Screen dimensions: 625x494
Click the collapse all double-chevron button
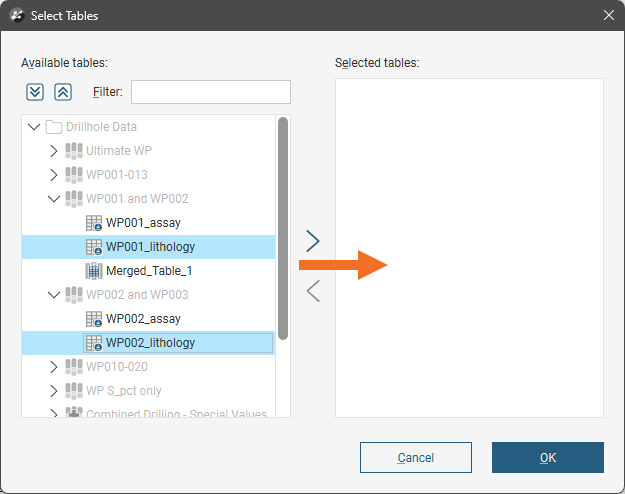pos(63,92)
